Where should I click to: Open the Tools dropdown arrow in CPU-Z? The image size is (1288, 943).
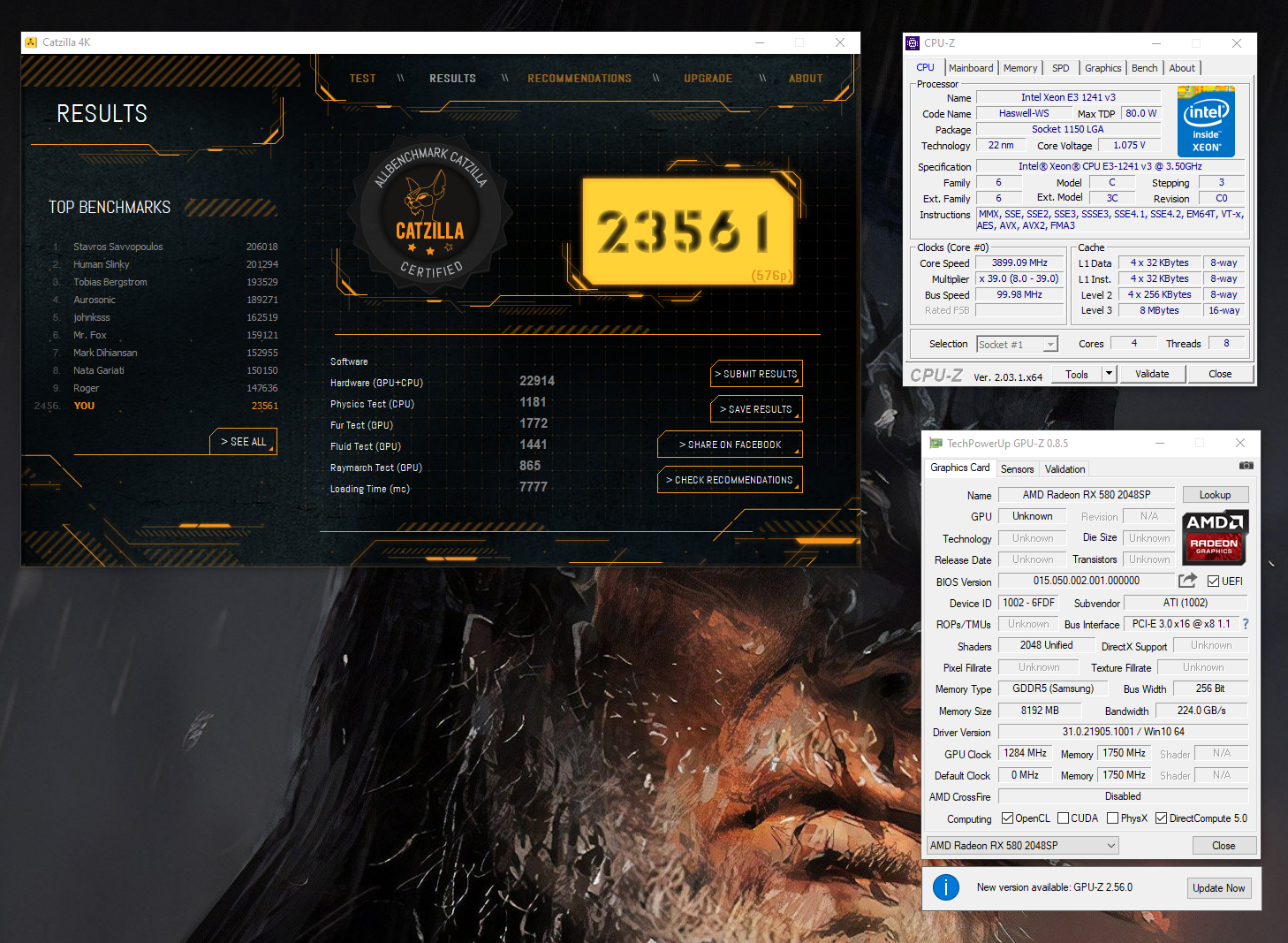point(1110,374)
